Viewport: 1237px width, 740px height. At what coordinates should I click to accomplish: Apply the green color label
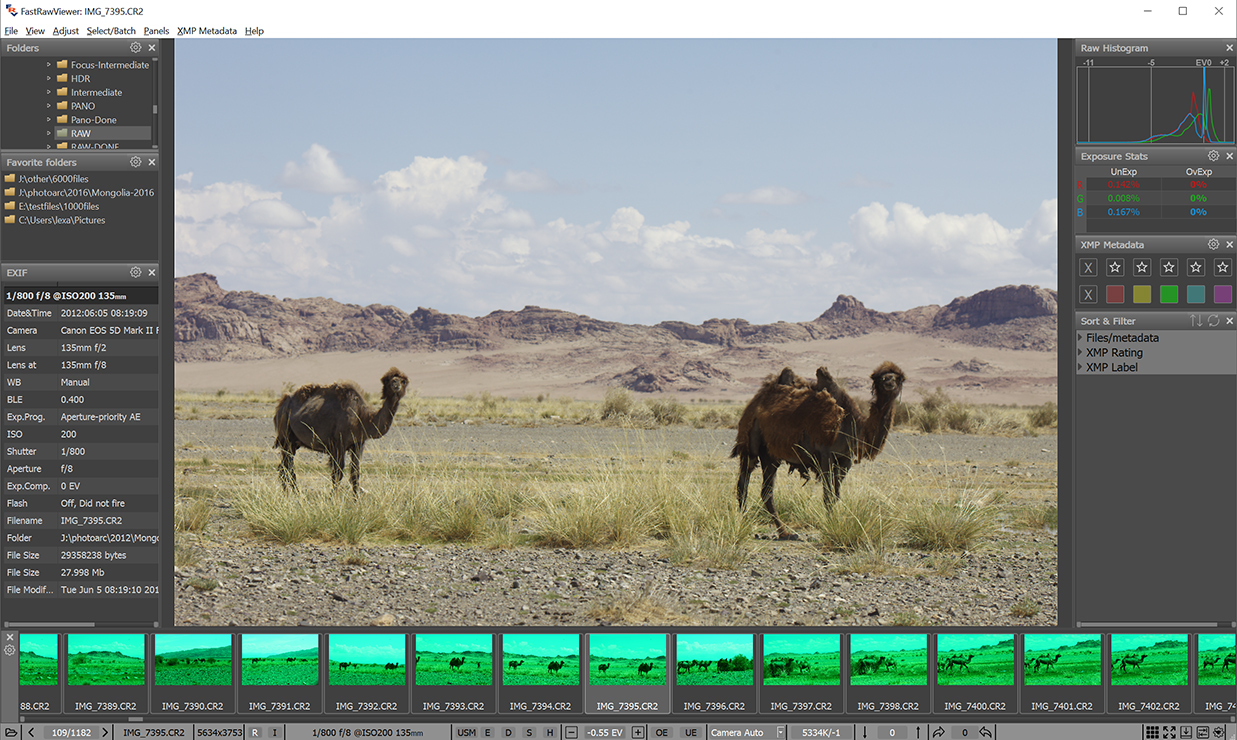pyautogui.click(x=1168, y=294)
